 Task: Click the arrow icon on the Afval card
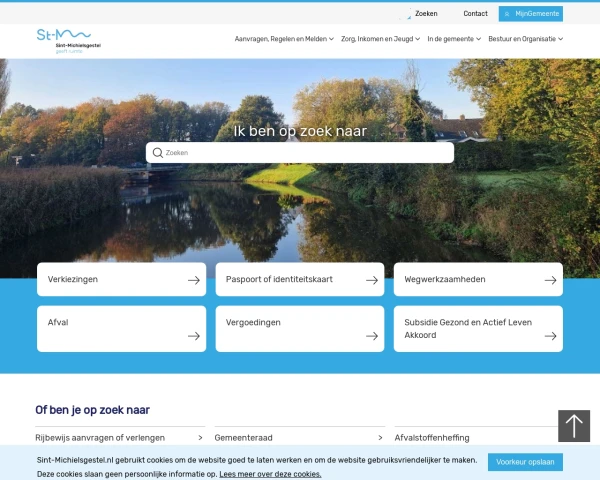coord(194,336)
